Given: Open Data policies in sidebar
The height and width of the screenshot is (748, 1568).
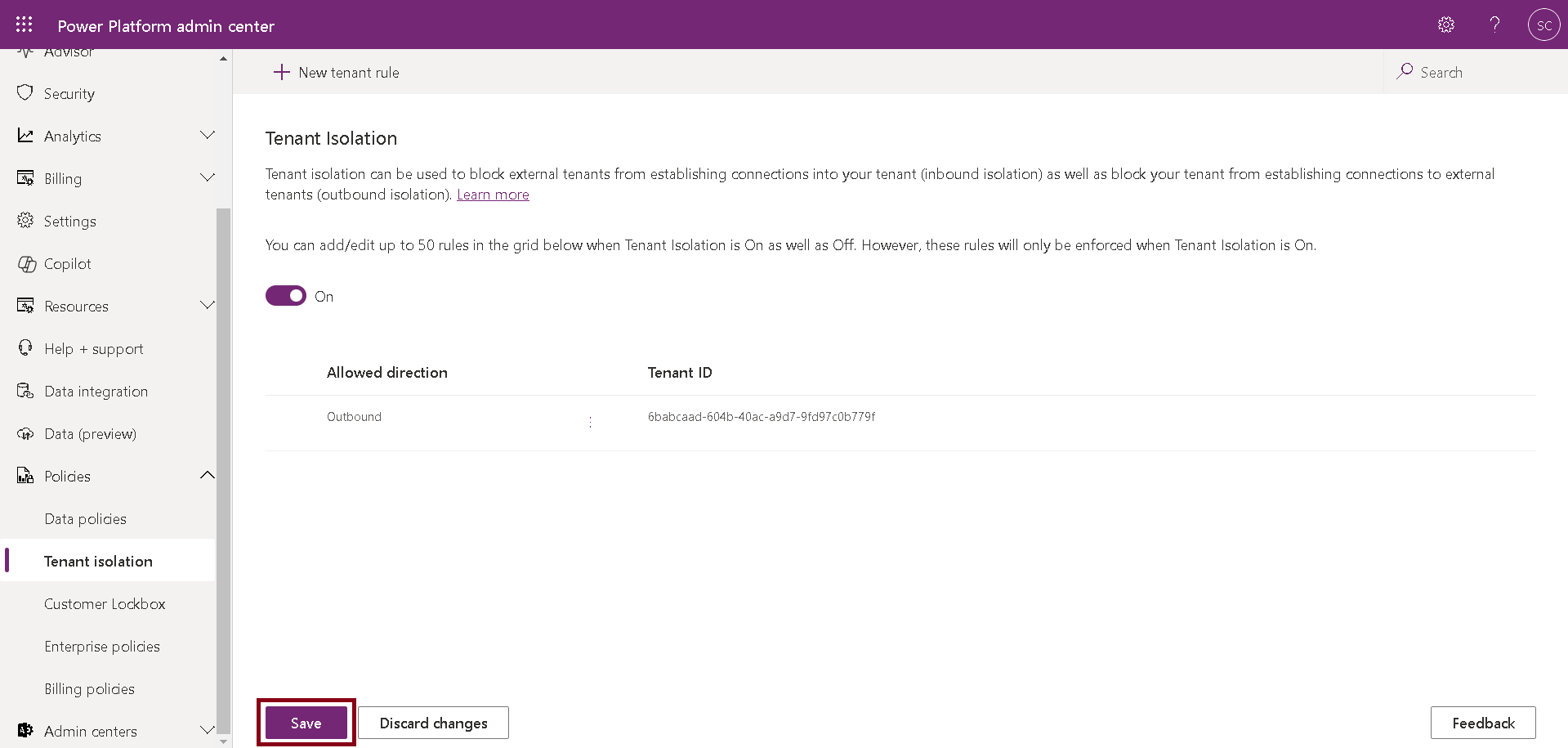Looking at the screenshot, I should (85, 519).
